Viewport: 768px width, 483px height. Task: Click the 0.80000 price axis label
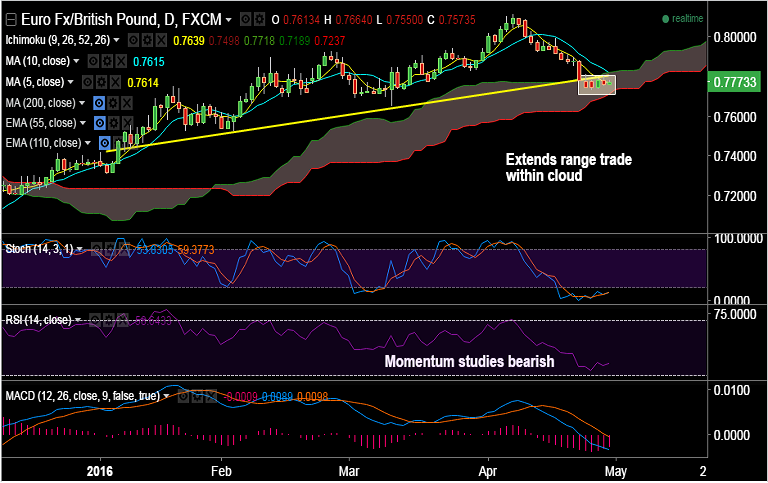tap(735, 37)
